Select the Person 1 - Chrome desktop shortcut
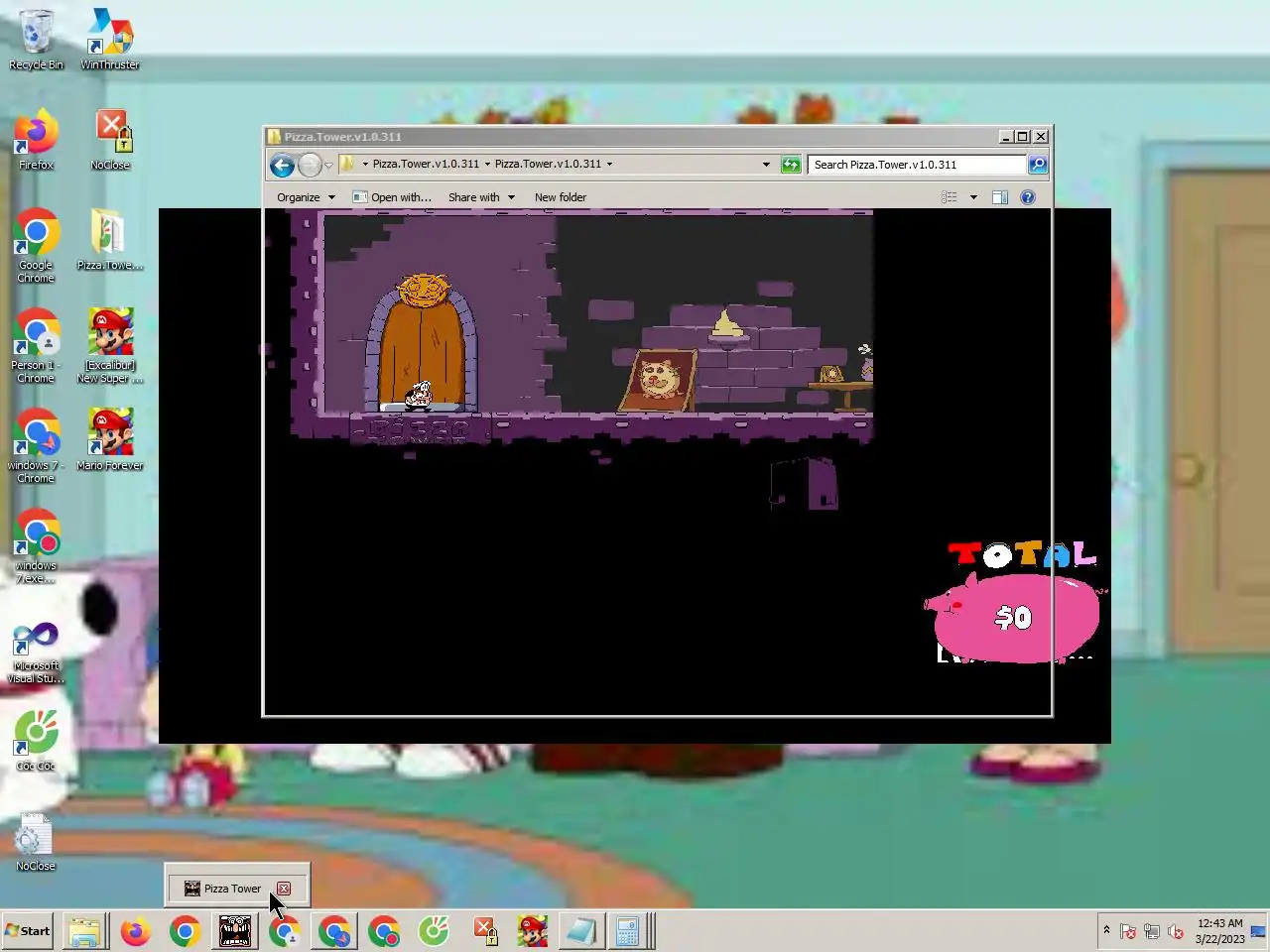Screen dimensions: 1270x952 click(x=36, y=346)
